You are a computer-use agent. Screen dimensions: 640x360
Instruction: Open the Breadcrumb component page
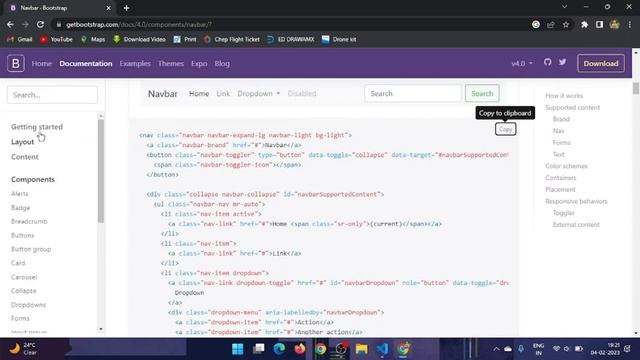[29, 222]
